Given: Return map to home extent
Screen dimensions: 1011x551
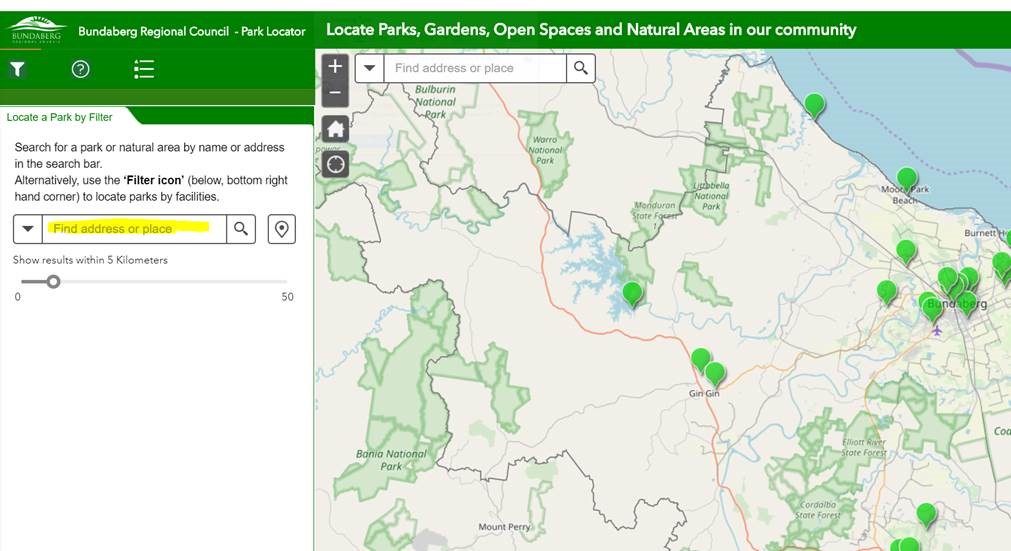Looking at the screenshot, I should (335, 129).
